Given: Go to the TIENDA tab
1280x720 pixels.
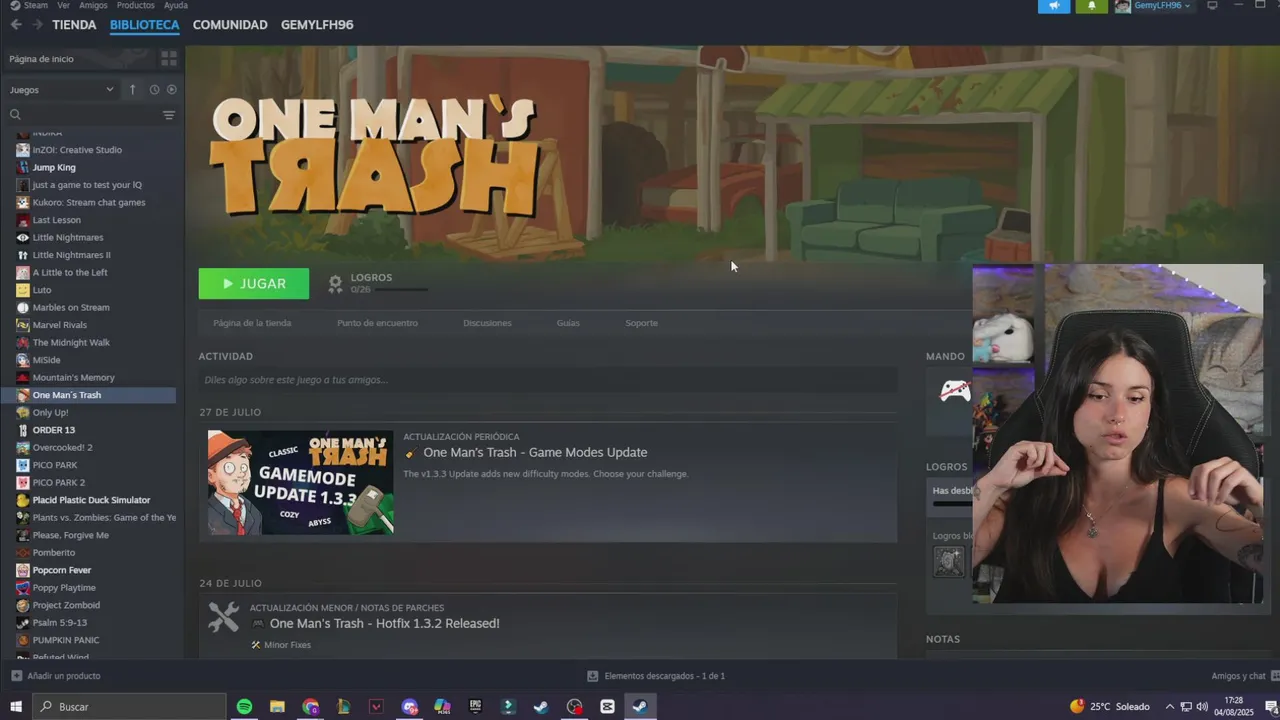Looking at the screenshot, I should click(x=74, y=25).
